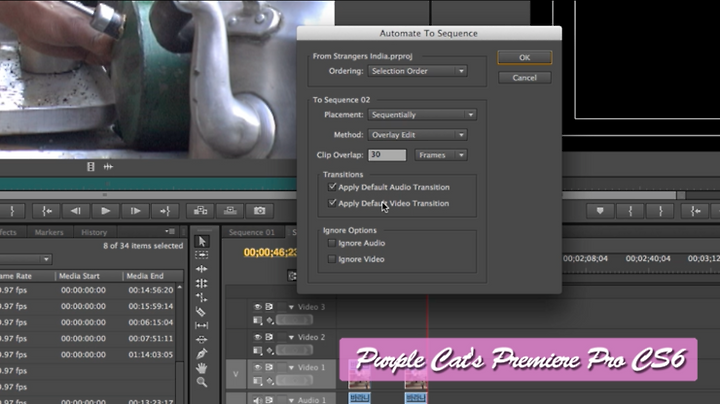
Task: Click the Drag Audio Only waveform icon
Action: (x=108, y=167)
